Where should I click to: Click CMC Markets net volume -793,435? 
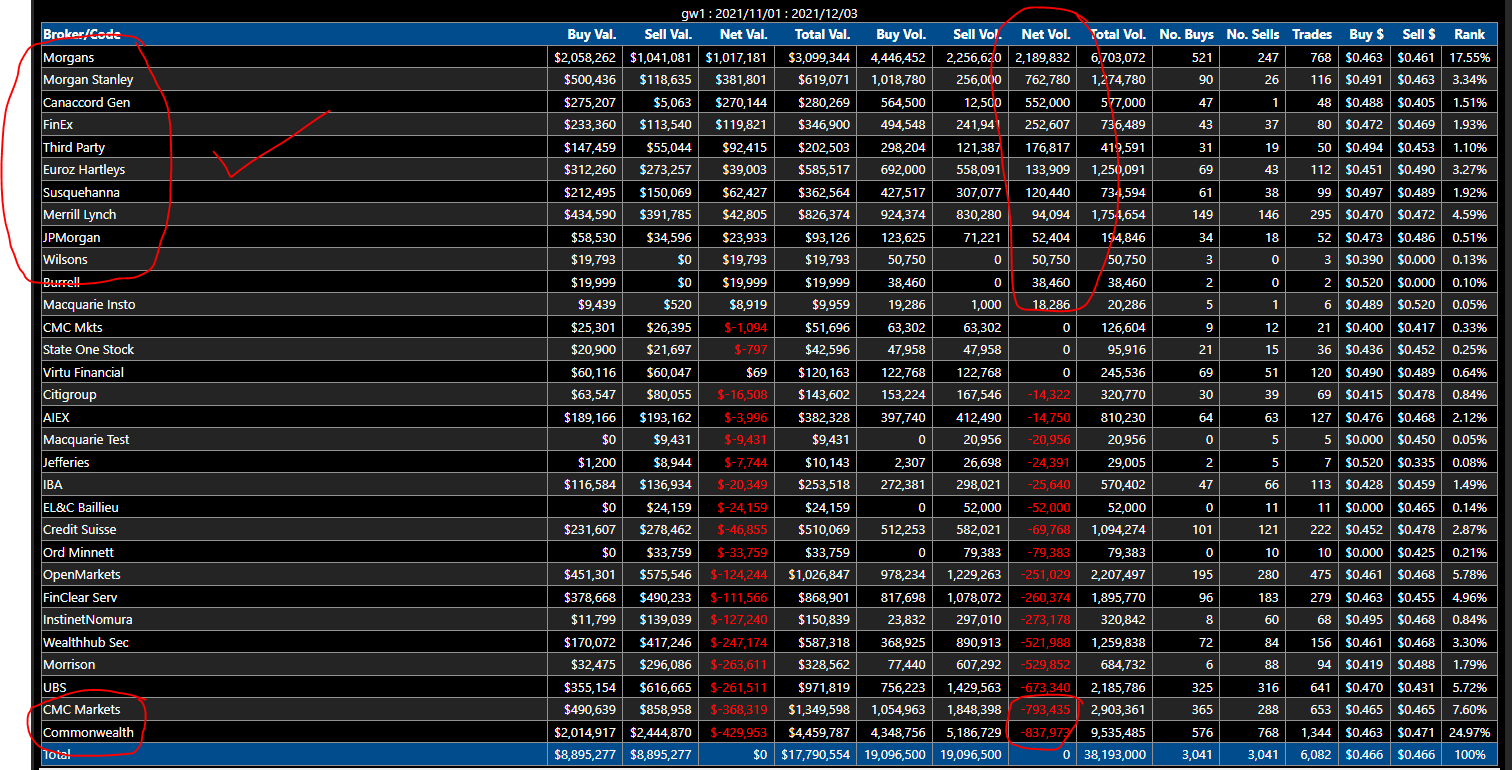(1044, 710)
